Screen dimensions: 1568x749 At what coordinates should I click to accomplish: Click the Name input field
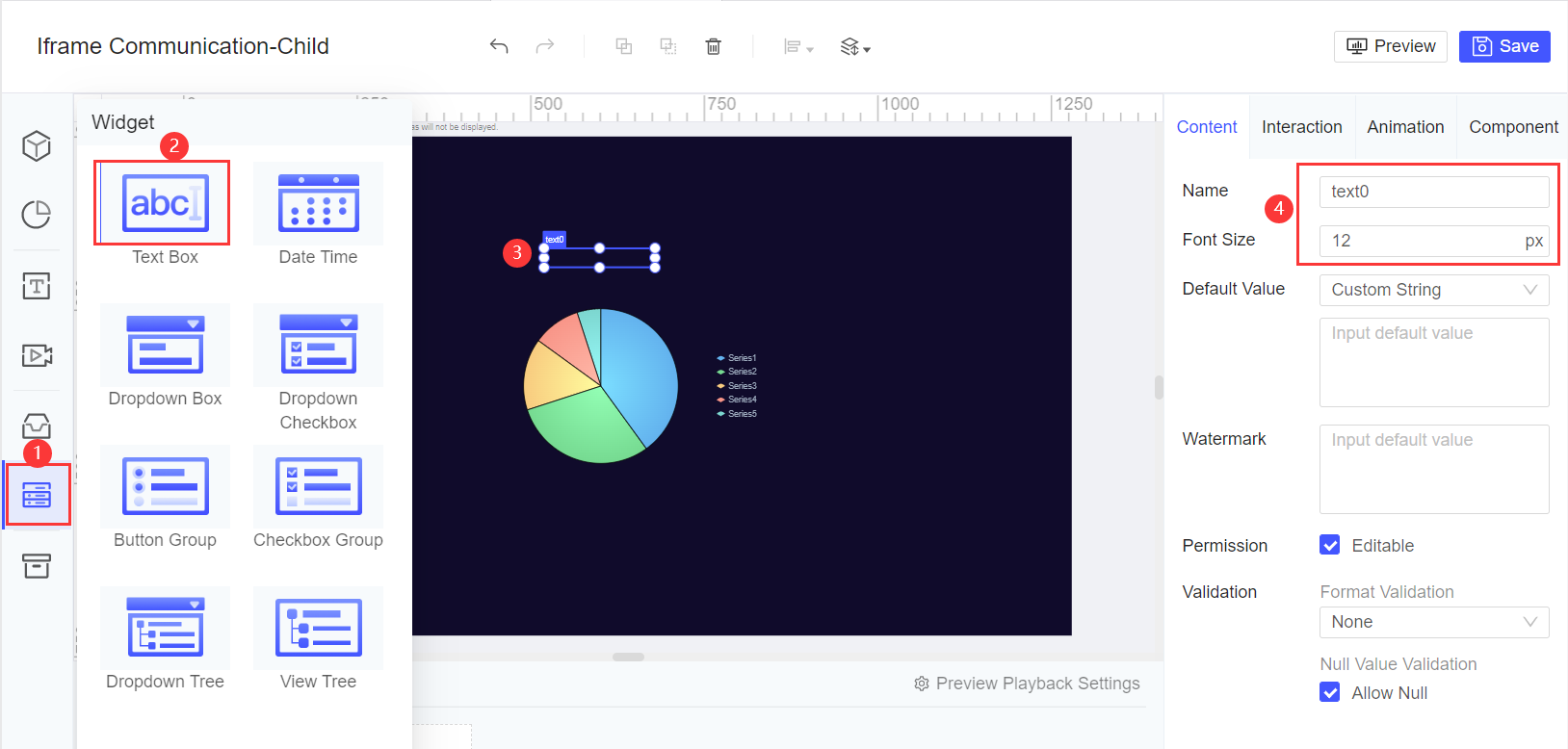click(1434, 192)
